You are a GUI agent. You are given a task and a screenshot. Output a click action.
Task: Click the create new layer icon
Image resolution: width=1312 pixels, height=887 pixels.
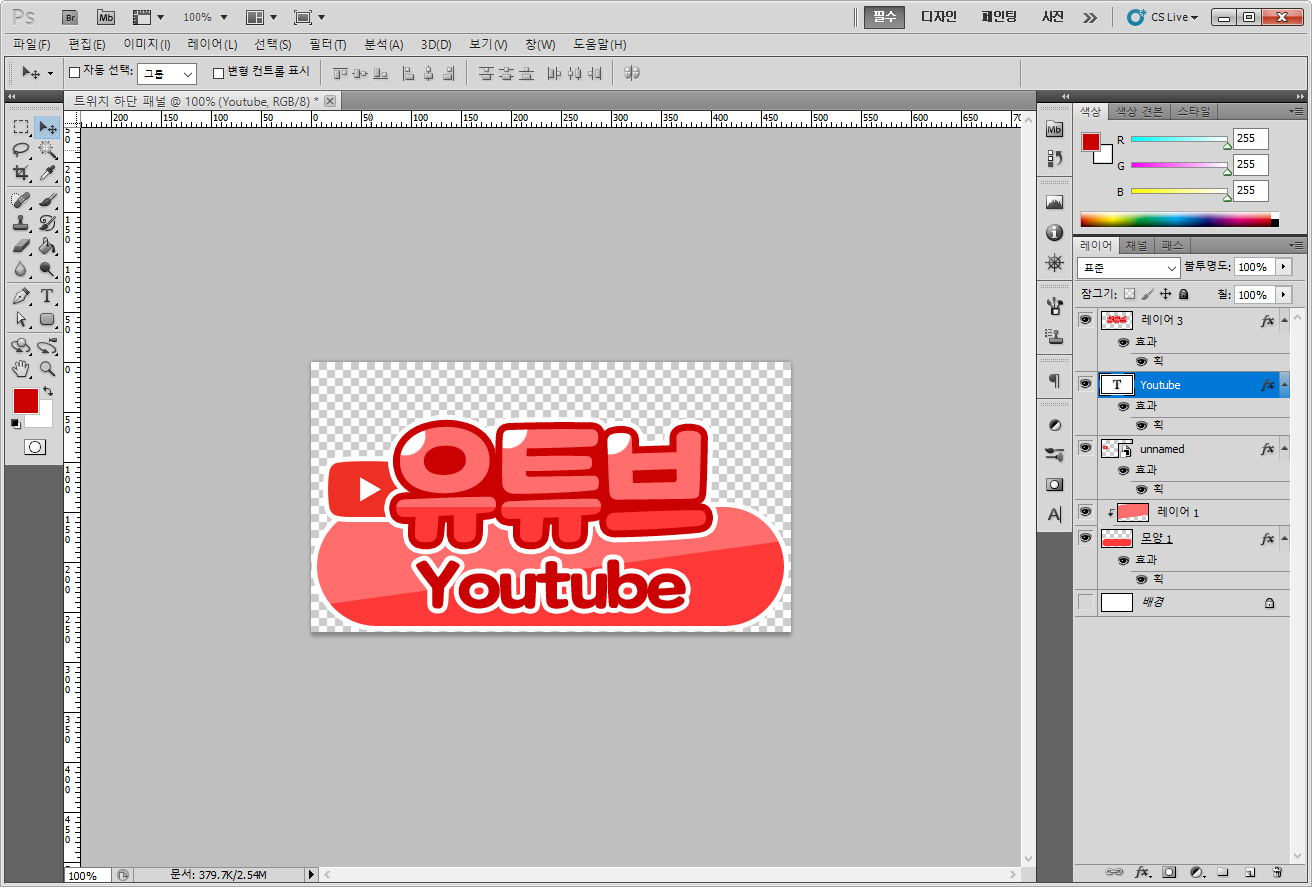click(x=1250, y=872)
